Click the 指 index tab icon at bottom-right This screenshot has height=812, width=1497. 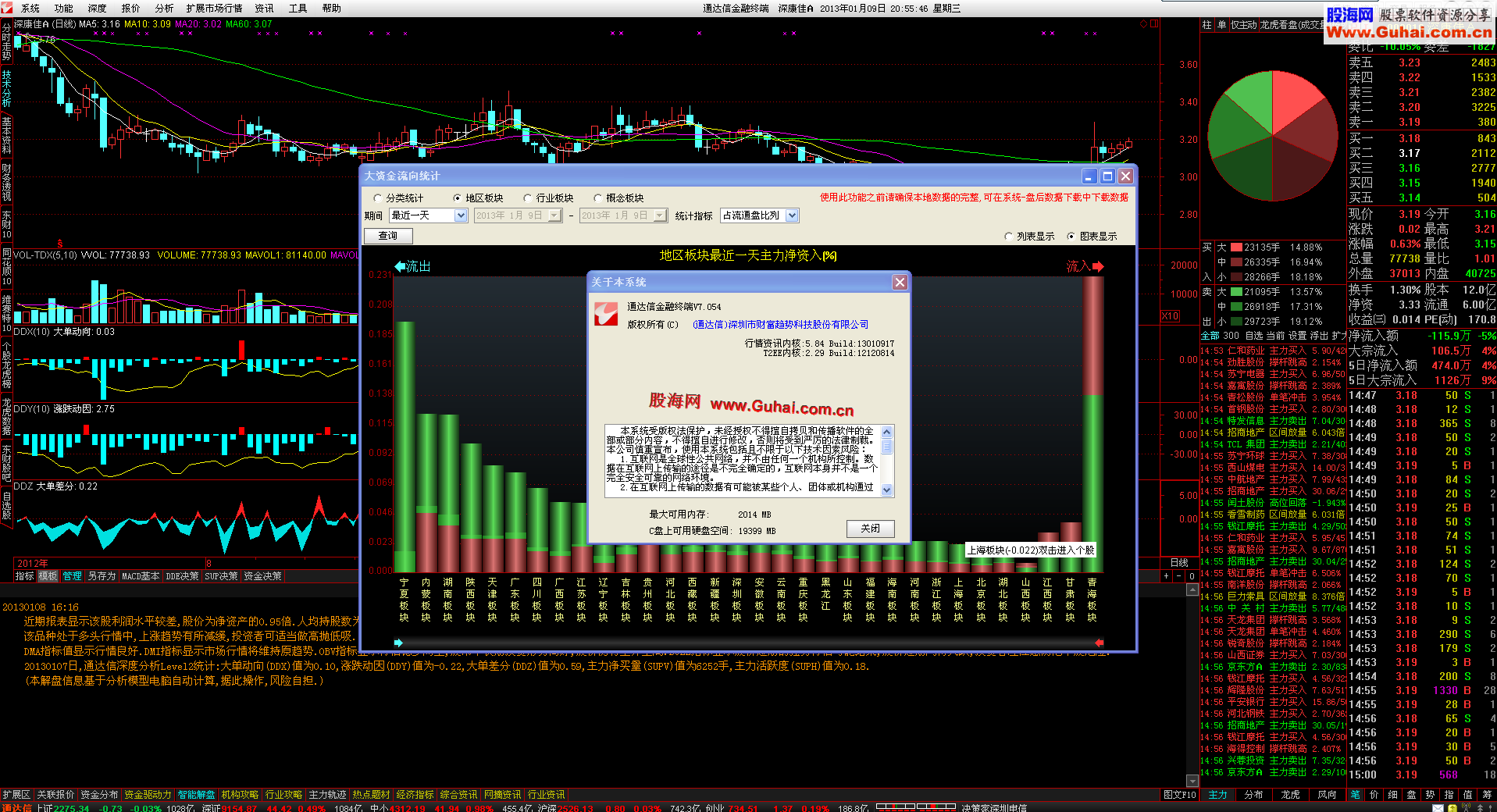(1449, 794)
